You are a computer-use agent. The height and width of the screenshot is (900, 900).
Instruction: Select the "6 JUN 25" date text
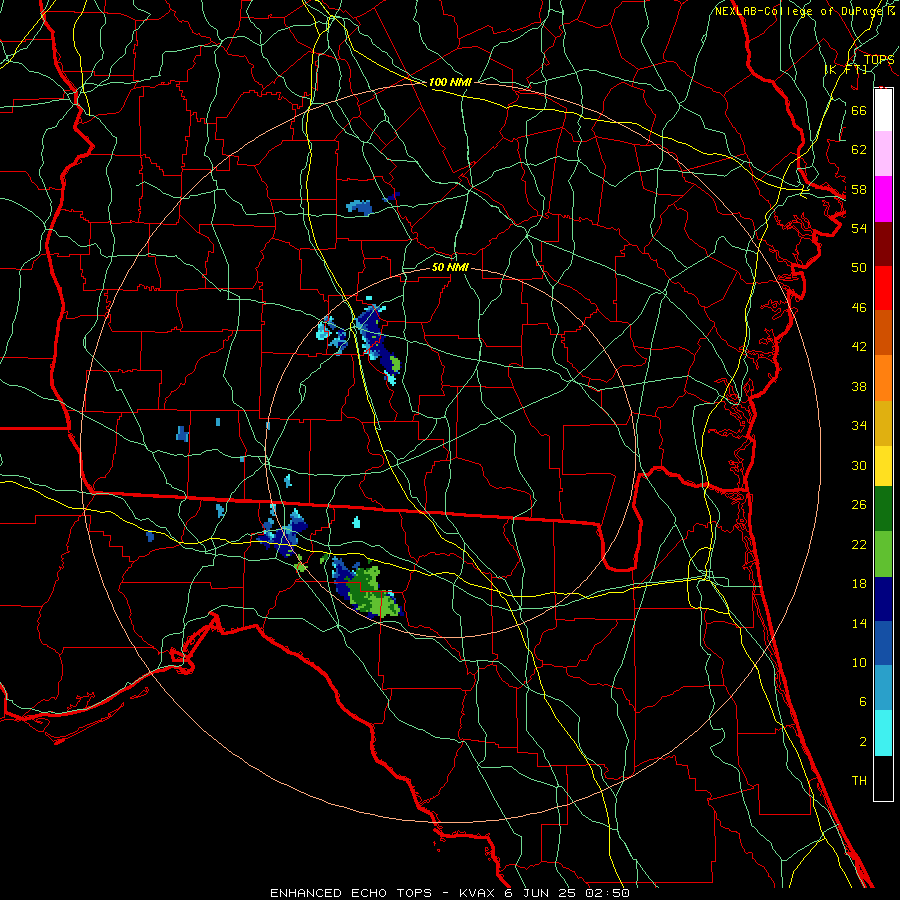pos(540,893)
